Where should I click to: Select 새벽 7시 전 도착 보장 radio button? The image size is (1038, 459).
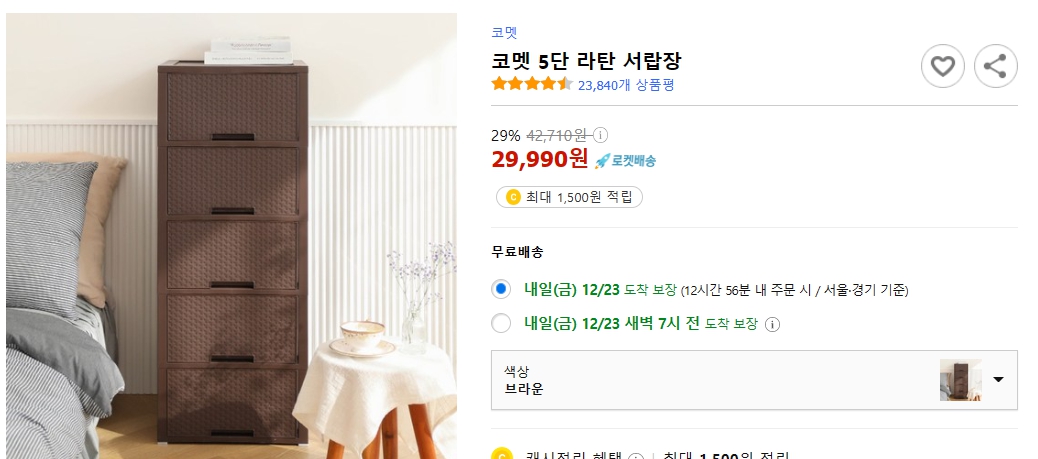tap(502, 323)
